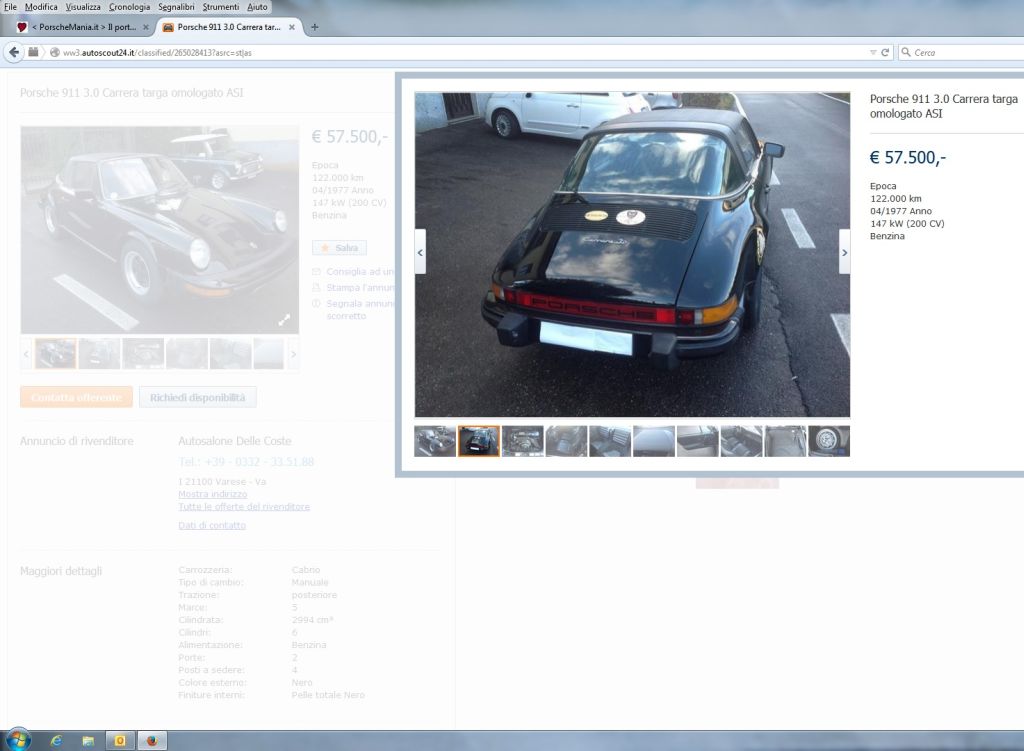This screenshot has height=751, width=1024.
Task: Click the 122.000 km text in overlay
Action: [x=896, y=199]
